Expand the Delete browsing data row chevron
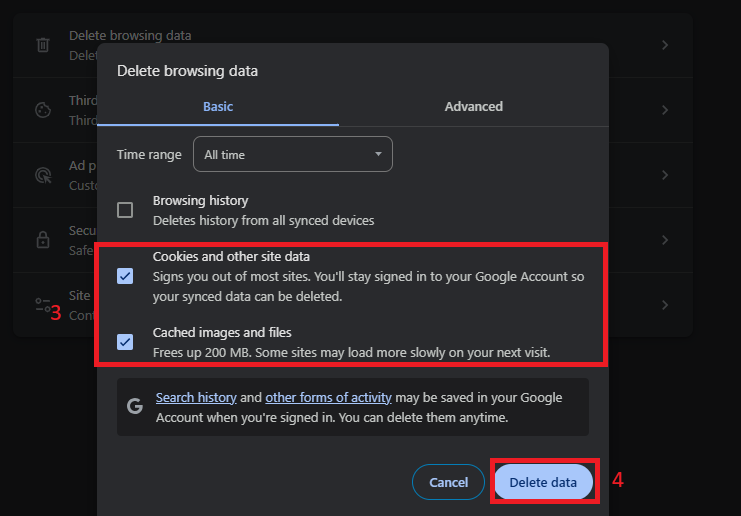 point(665,45)
